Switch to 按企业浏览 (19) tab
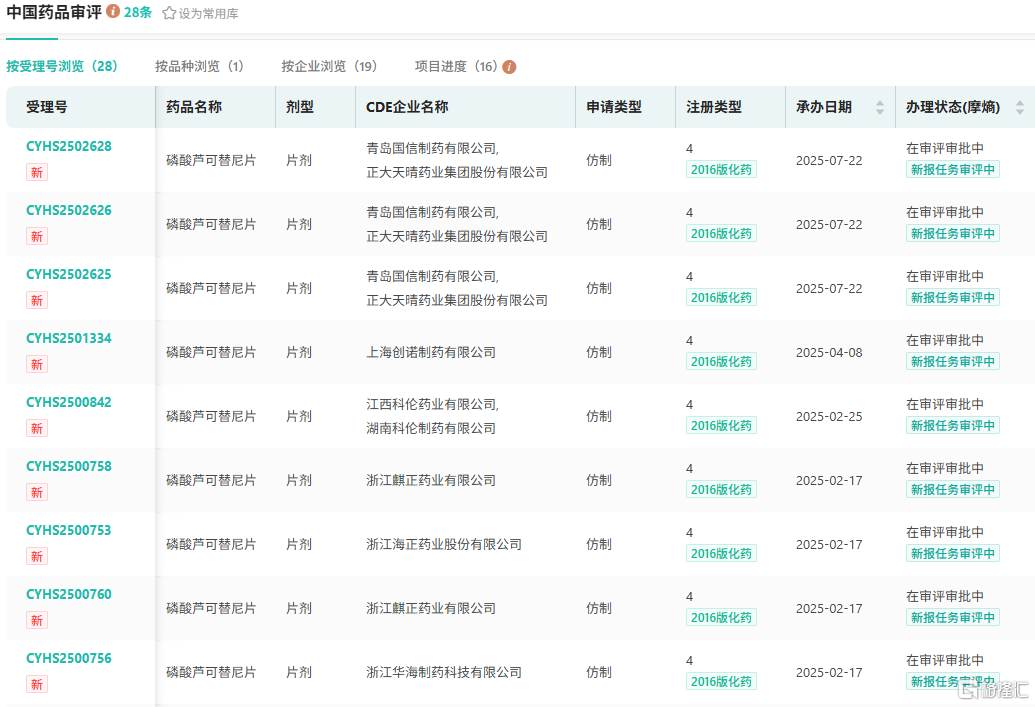 point(329,66)
